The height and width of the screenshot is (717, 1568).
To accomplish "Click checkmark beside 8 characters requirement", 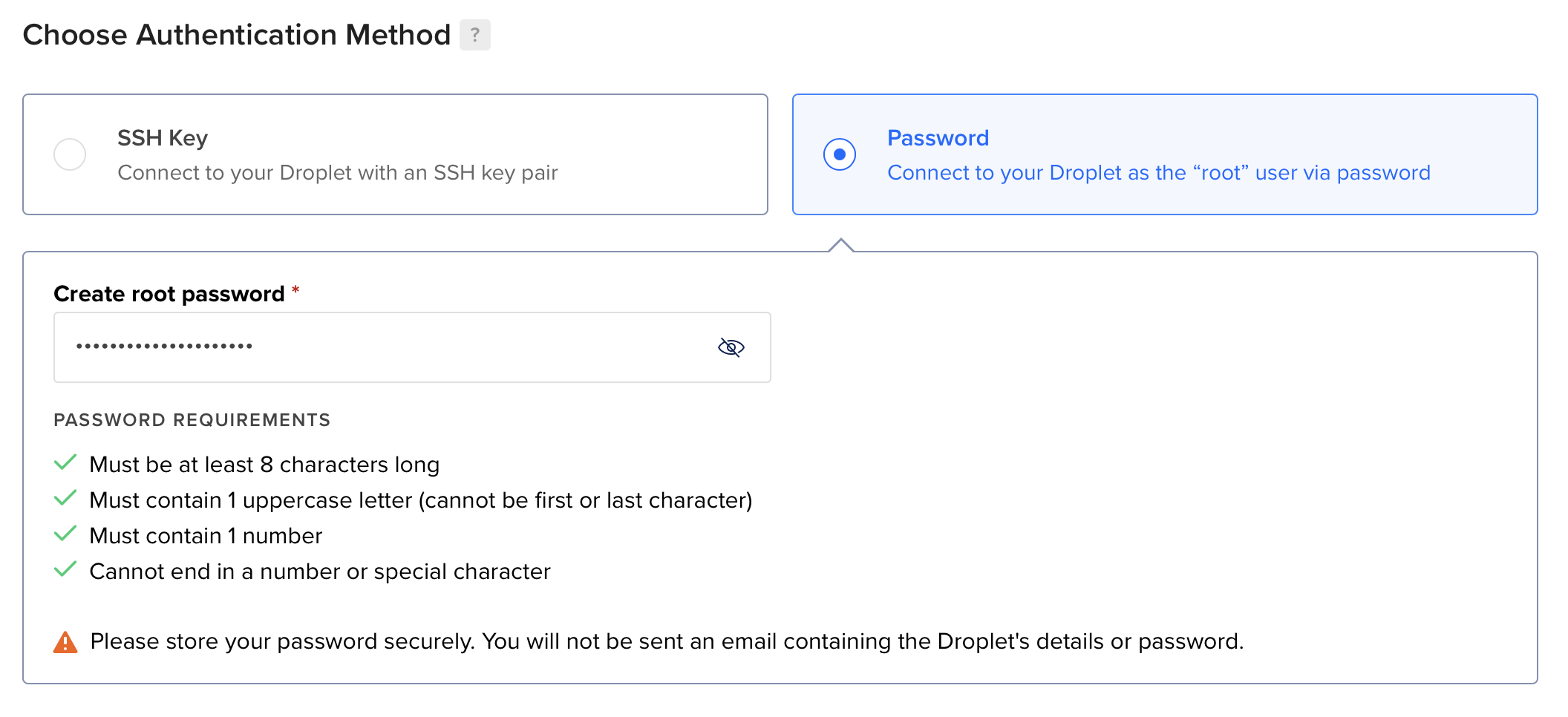I will click(x=65, y=463).
